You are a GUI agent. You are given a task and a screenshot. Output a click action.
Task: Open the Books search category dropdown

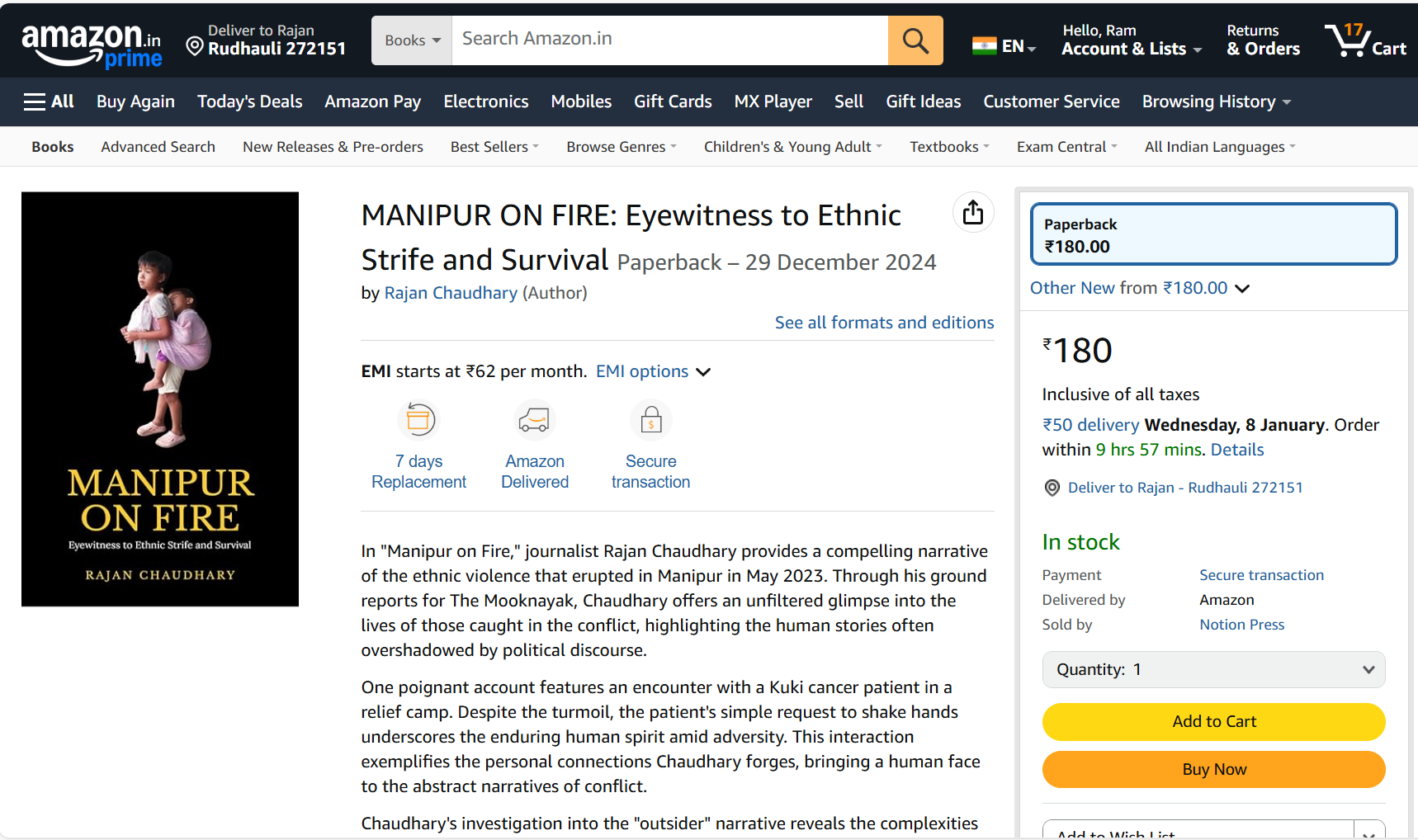(412, 40)
